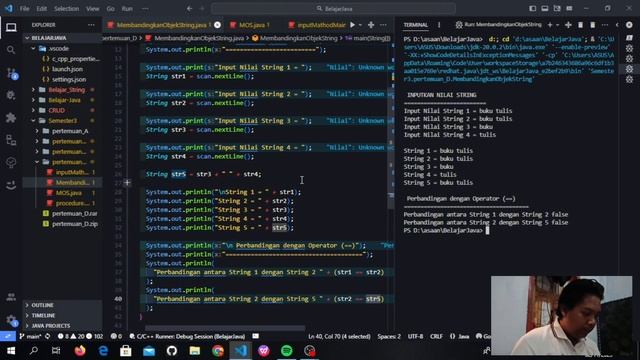This screenshot has height=360, width=640.
Task: Open settings.json in the explorer
Action: pyautogui.click(x=69, y=80)
